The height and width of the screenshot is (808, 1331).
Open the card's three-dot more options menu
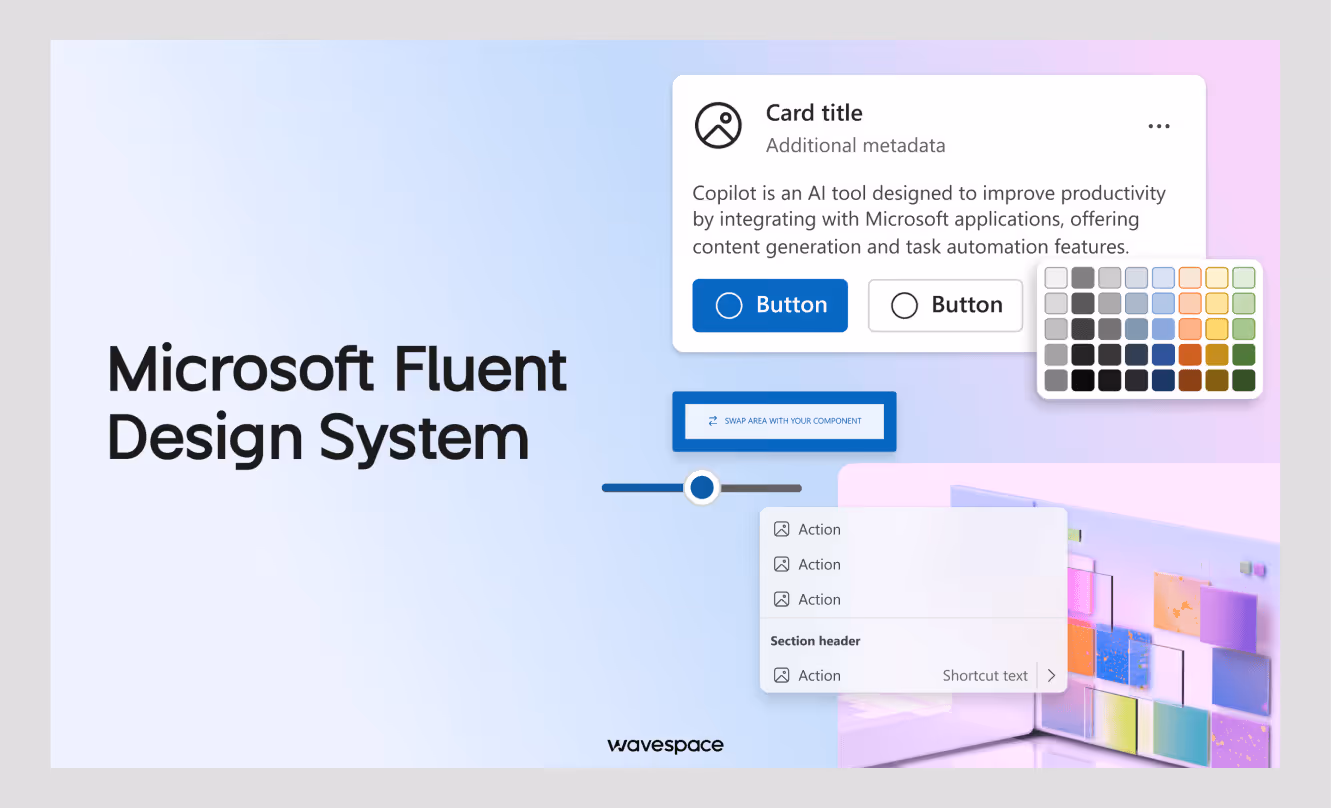[1159, 126]
